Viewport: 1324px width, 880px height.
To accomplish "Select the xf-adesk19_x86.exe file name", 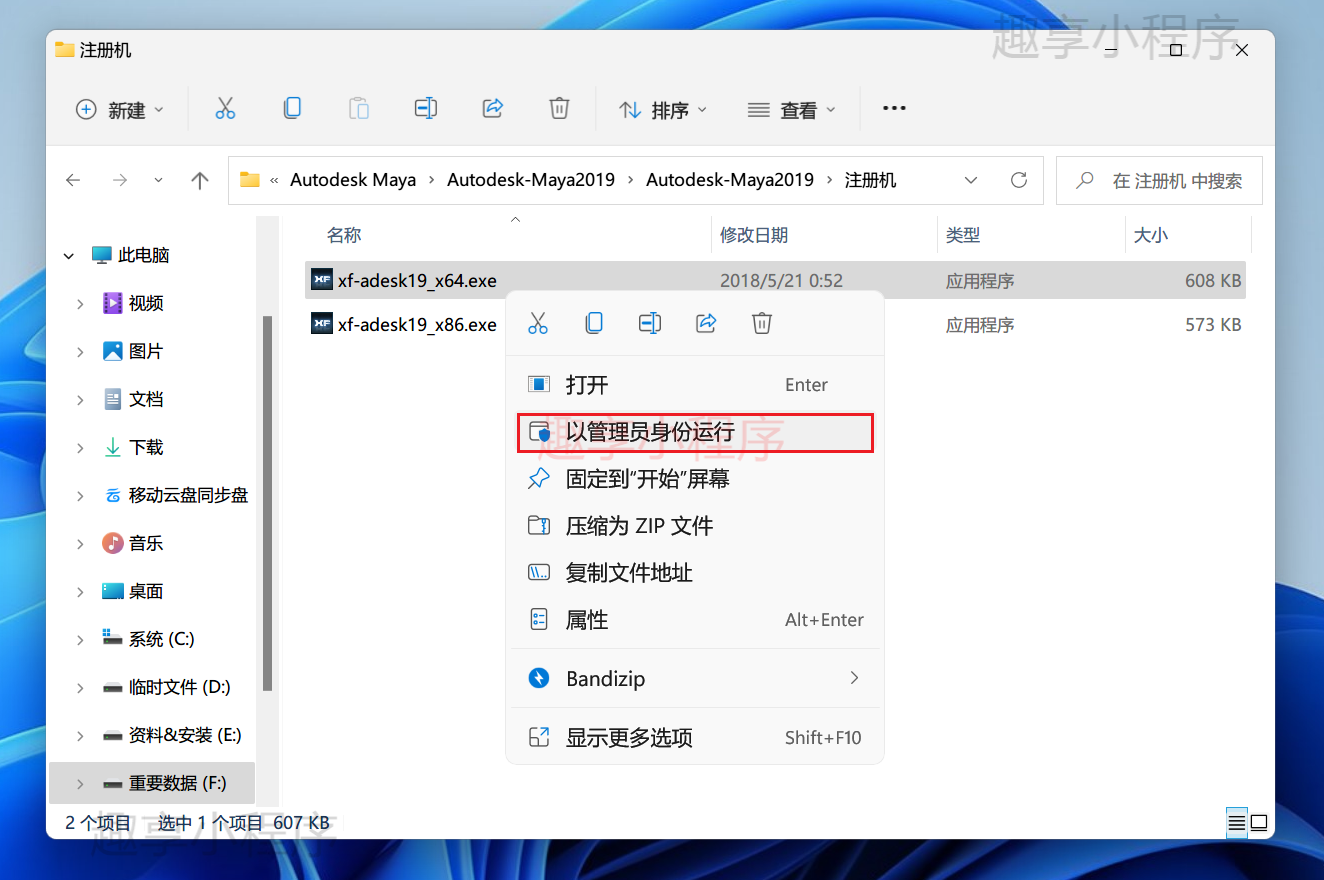I will click(417, 324).
